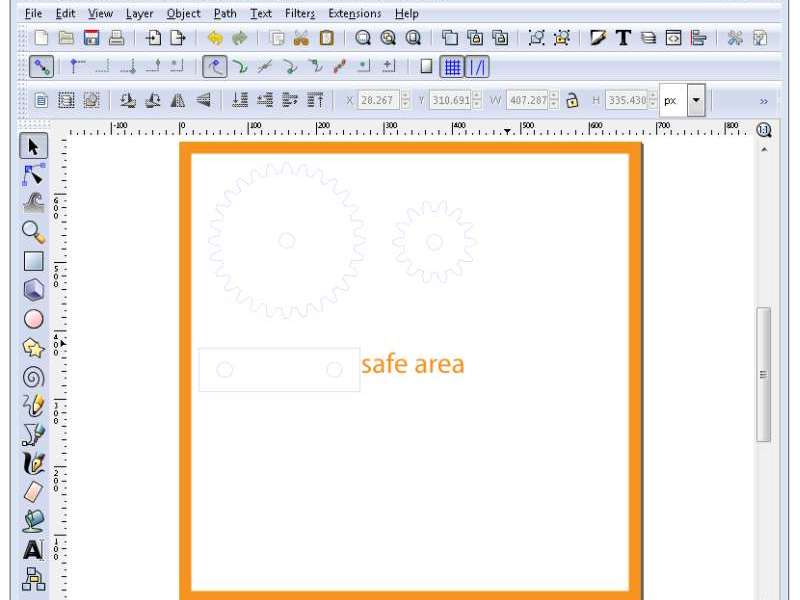
Task: Select the 3D Box tool
Action: point(34,290)
